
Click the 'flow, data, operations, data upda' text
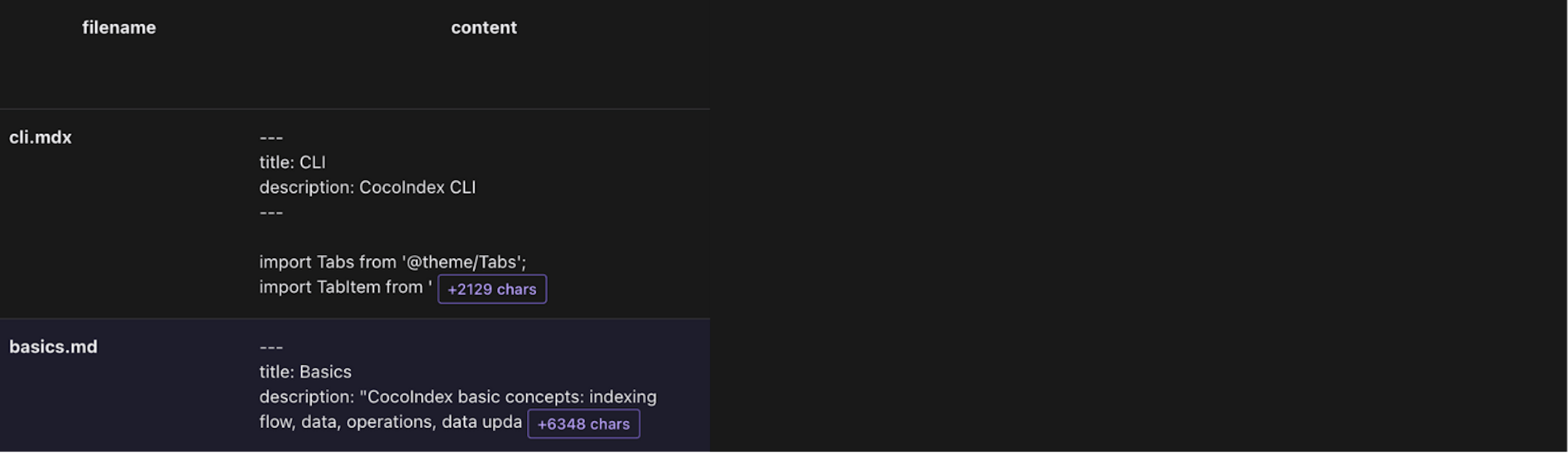[390, 422]
